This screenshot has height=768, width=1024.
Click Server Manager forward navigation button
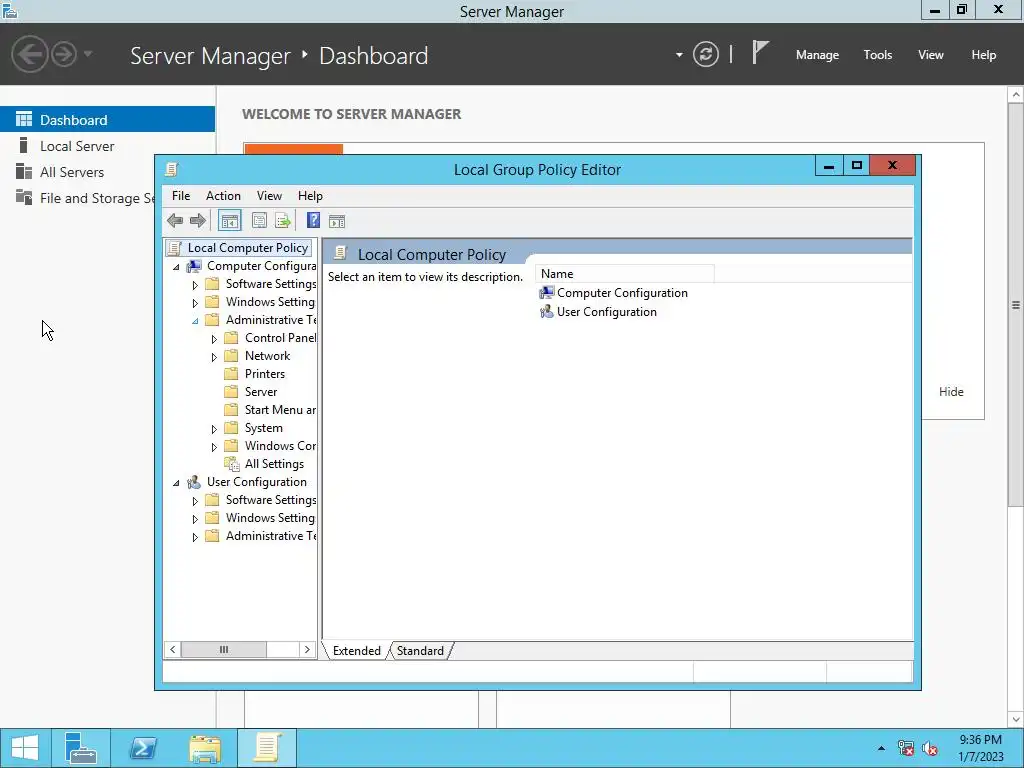click(x=64, y=54)
